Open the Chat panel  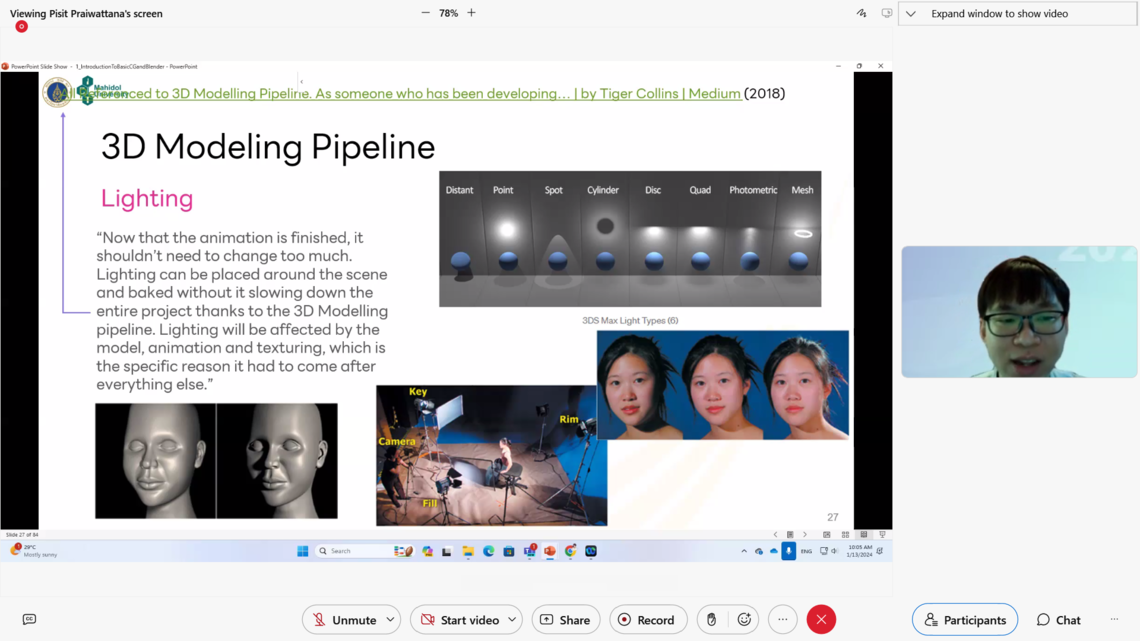click(x=1058, y=620)
